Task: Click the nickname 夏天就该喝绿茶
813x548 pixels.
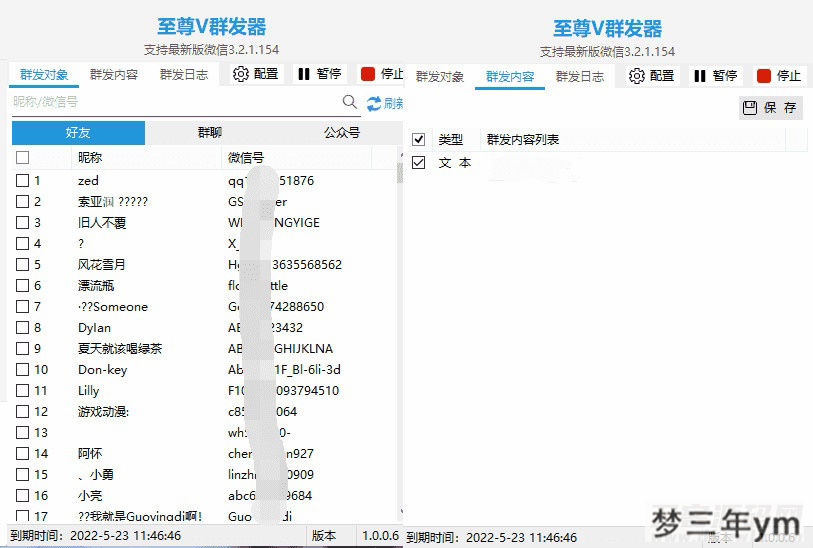Action: tap(120, 348)
